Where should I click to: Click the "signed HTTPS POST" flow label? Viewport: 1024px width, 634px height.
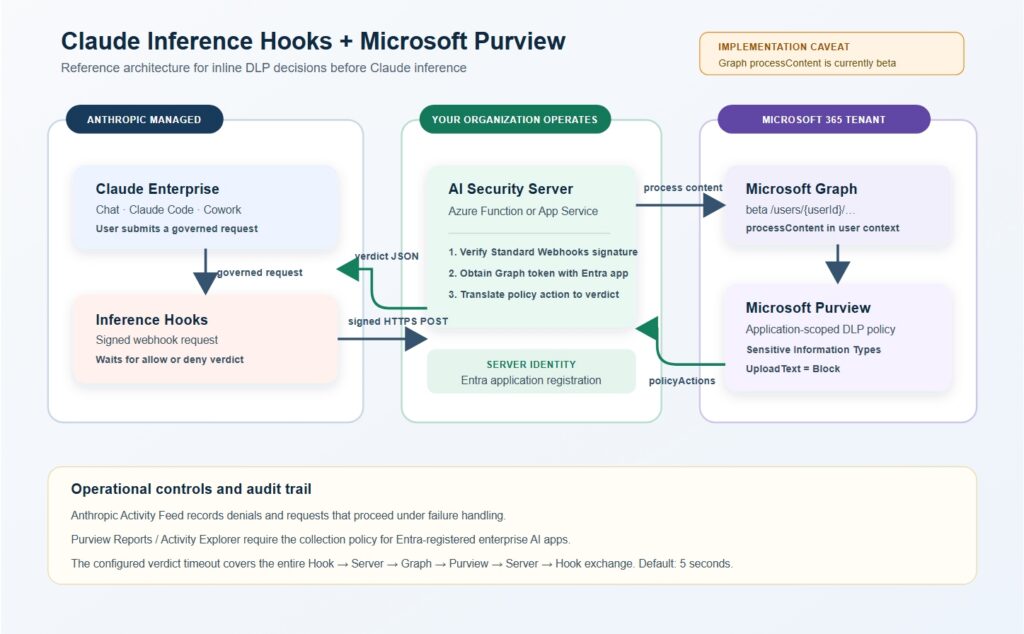click(x=398, y=321)
